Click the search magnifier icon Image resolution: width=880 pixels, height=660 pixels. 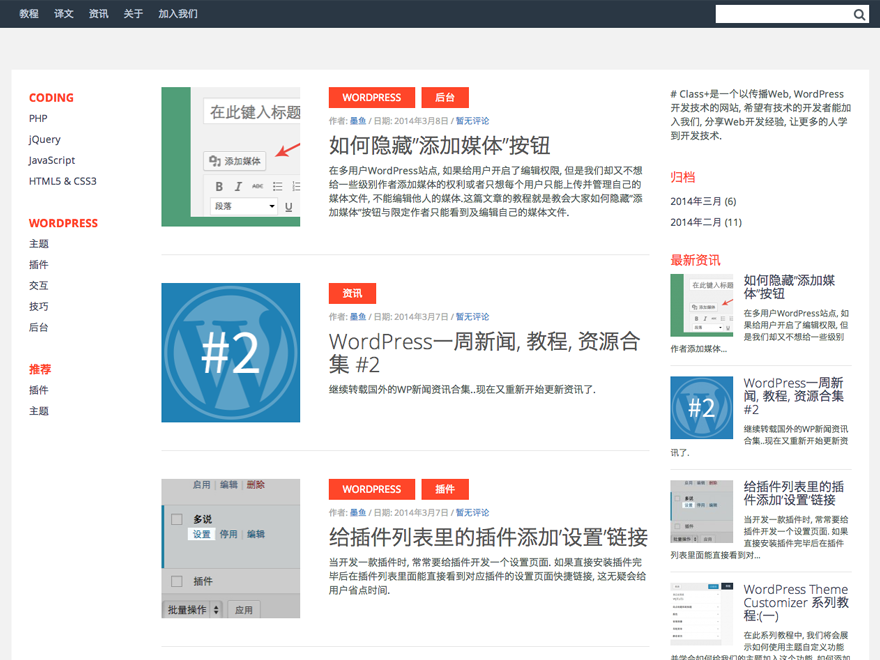tap(859, 14)
